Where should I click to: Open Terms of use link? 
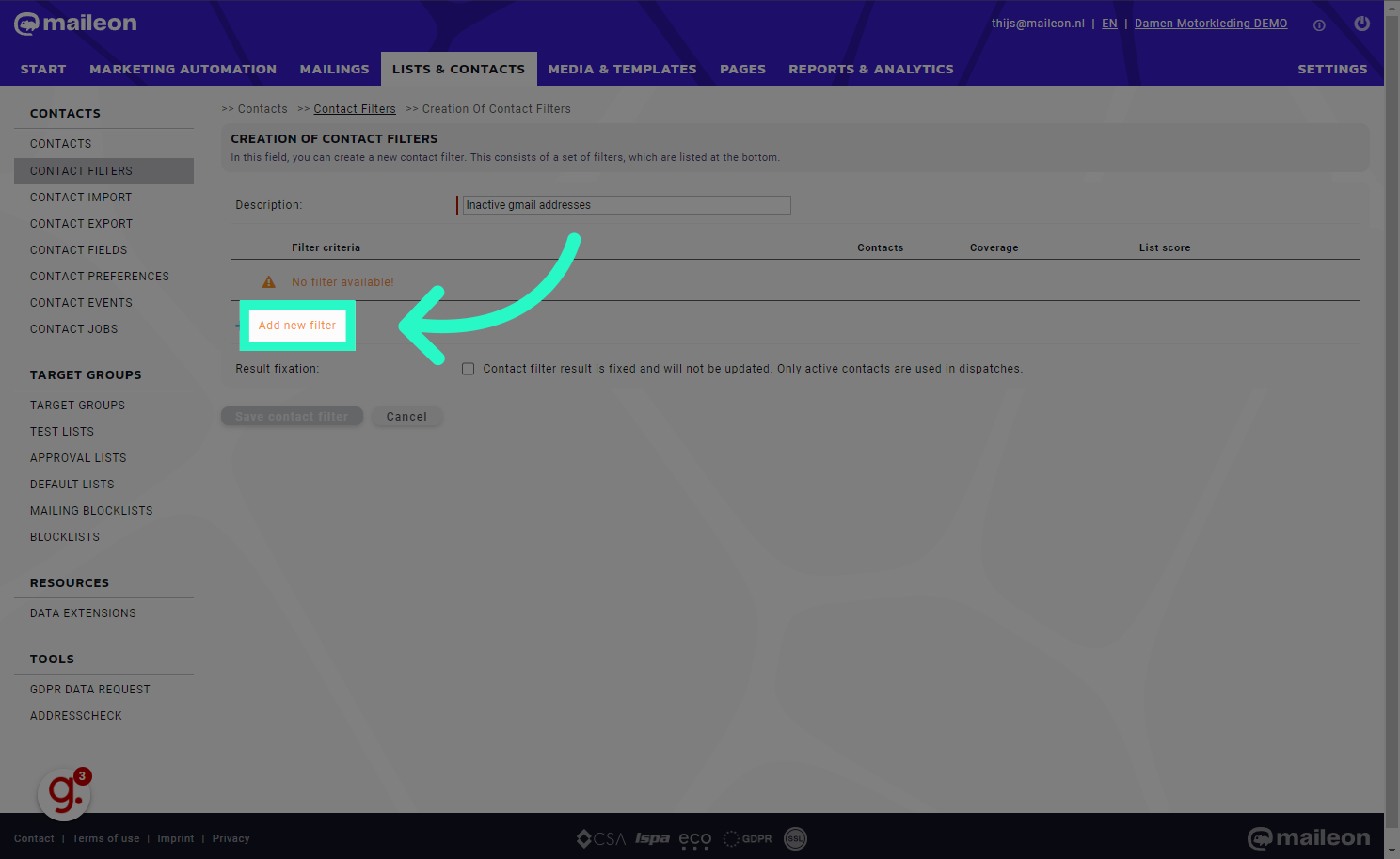(x=105, y=838)
